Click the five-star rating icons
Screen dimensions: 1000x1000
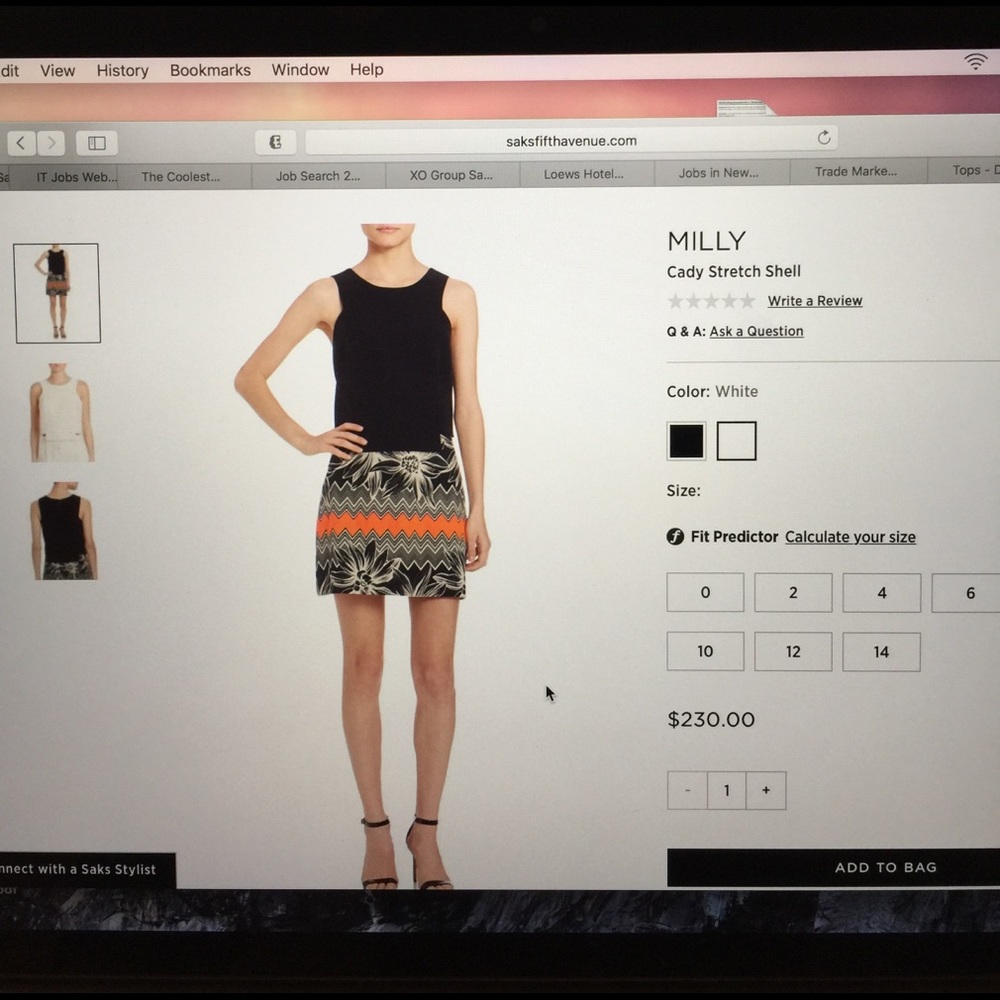point(711,301)
